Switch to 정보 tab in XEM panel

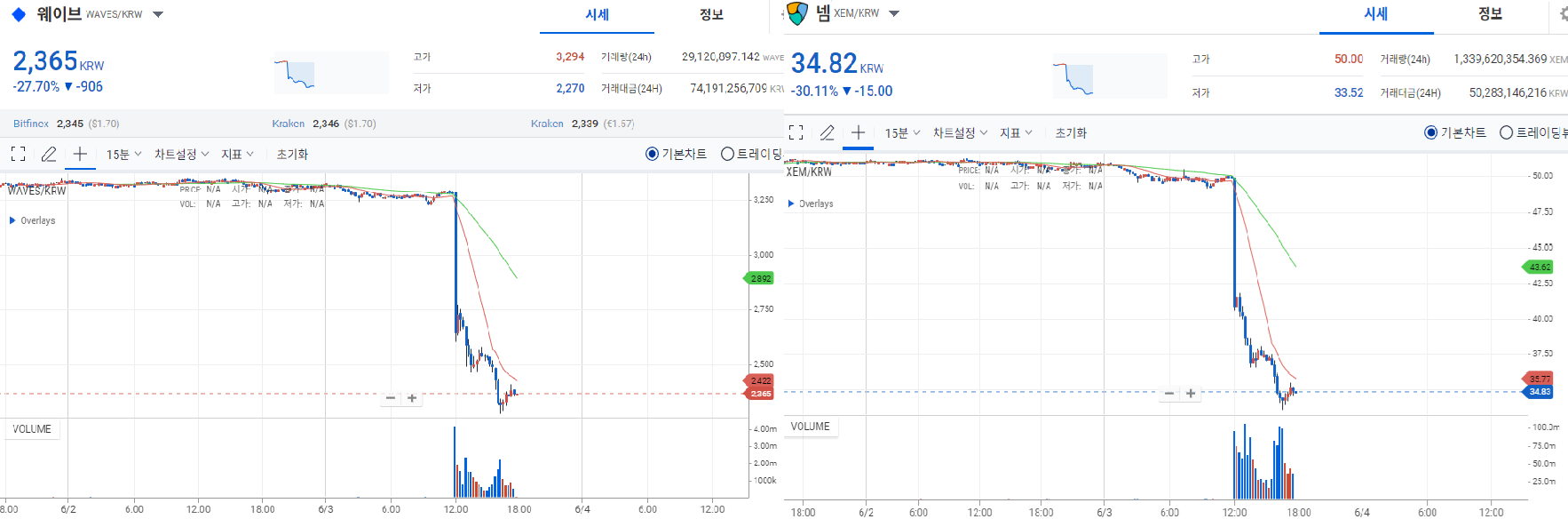coord(1491,14)
